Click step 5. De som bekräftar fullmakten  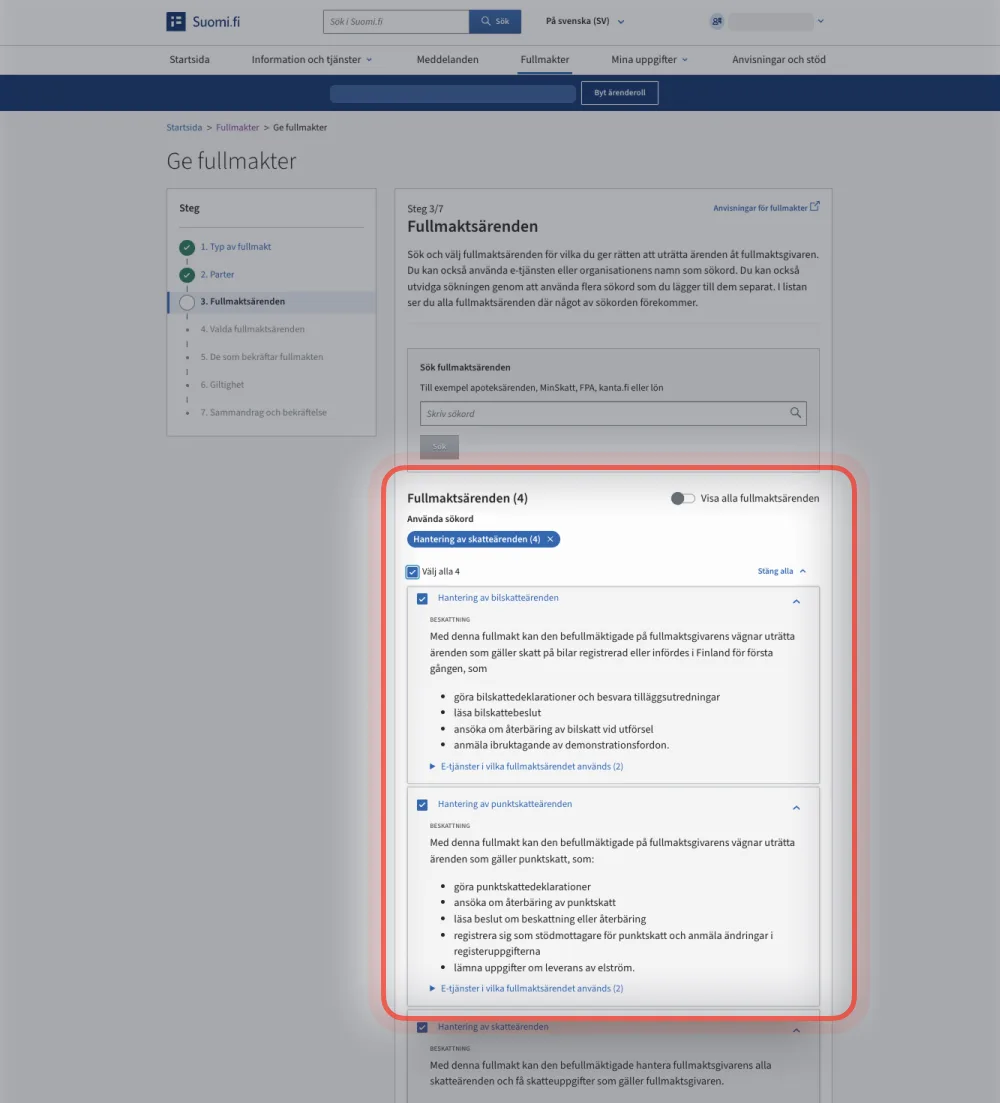coord(262,357)
